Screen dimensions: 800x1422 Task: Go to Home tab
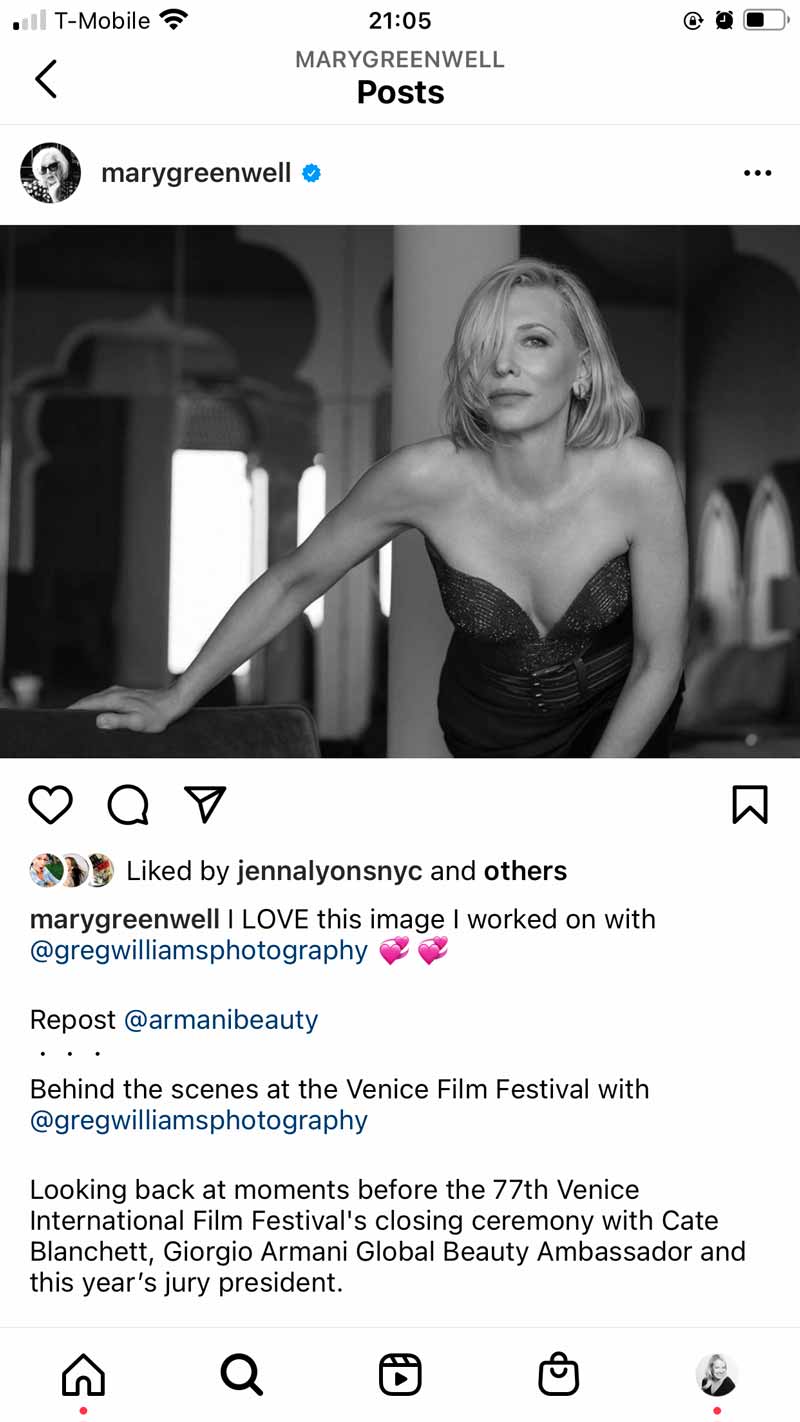pyautogui.click(x=83, y=1375)
